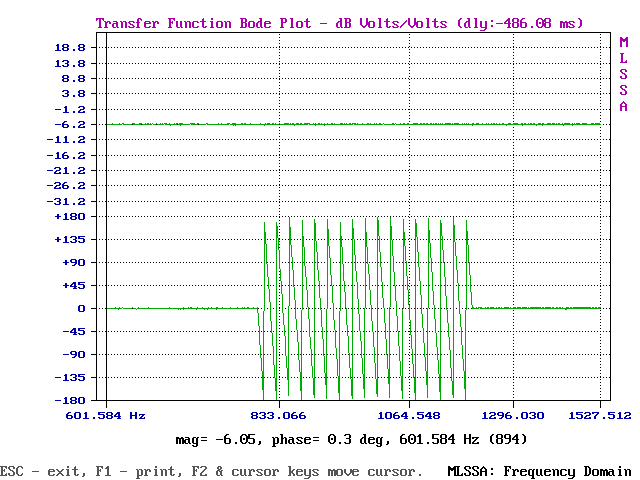Image resolution: width=640 pixels, height=480 pixels.
Task: Click the -16.2 dB axis label
Action: pos(66,156)
